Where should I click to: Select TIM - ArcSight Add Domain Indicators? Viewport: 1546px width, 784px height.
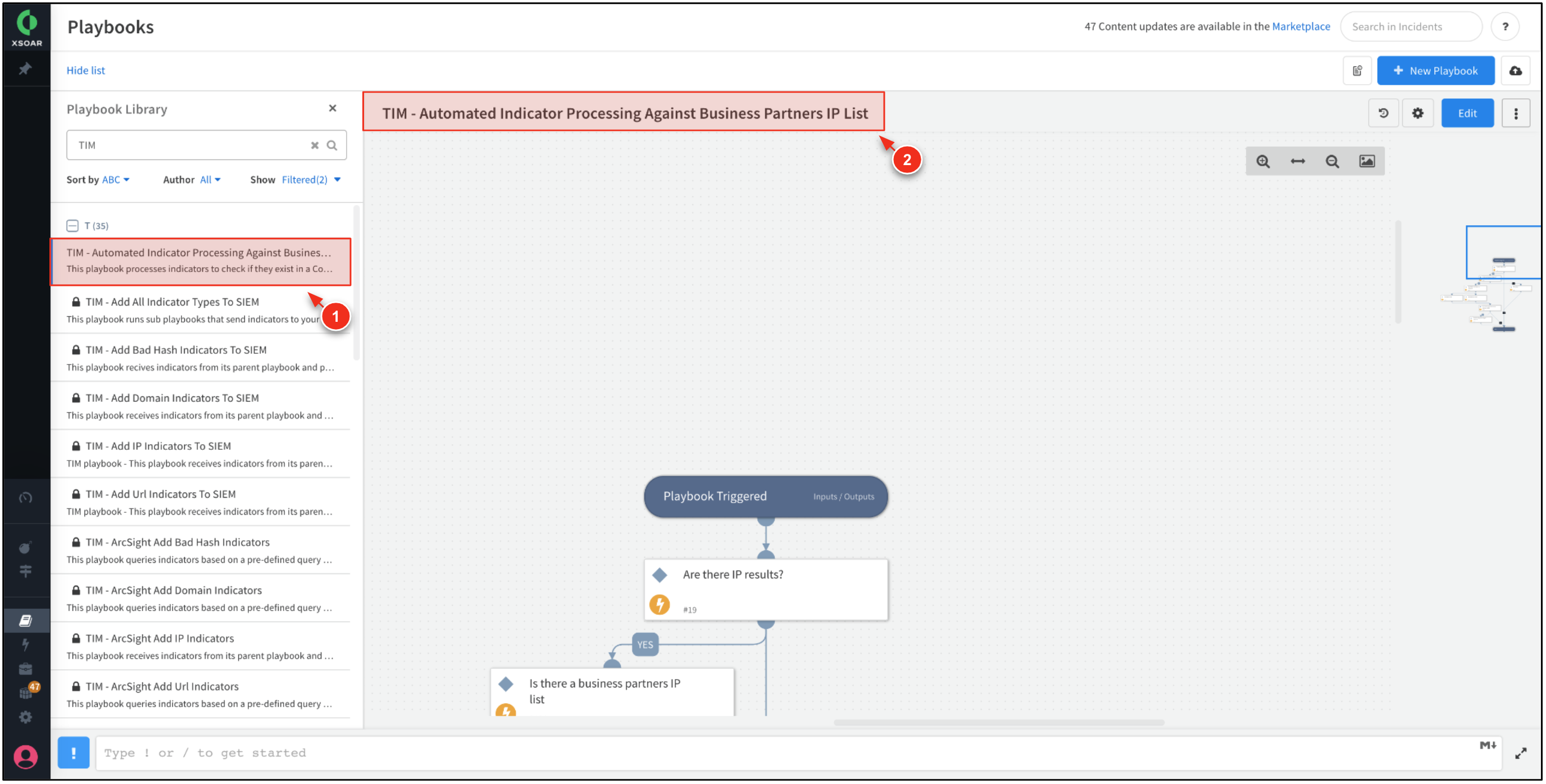coord(201,598)
